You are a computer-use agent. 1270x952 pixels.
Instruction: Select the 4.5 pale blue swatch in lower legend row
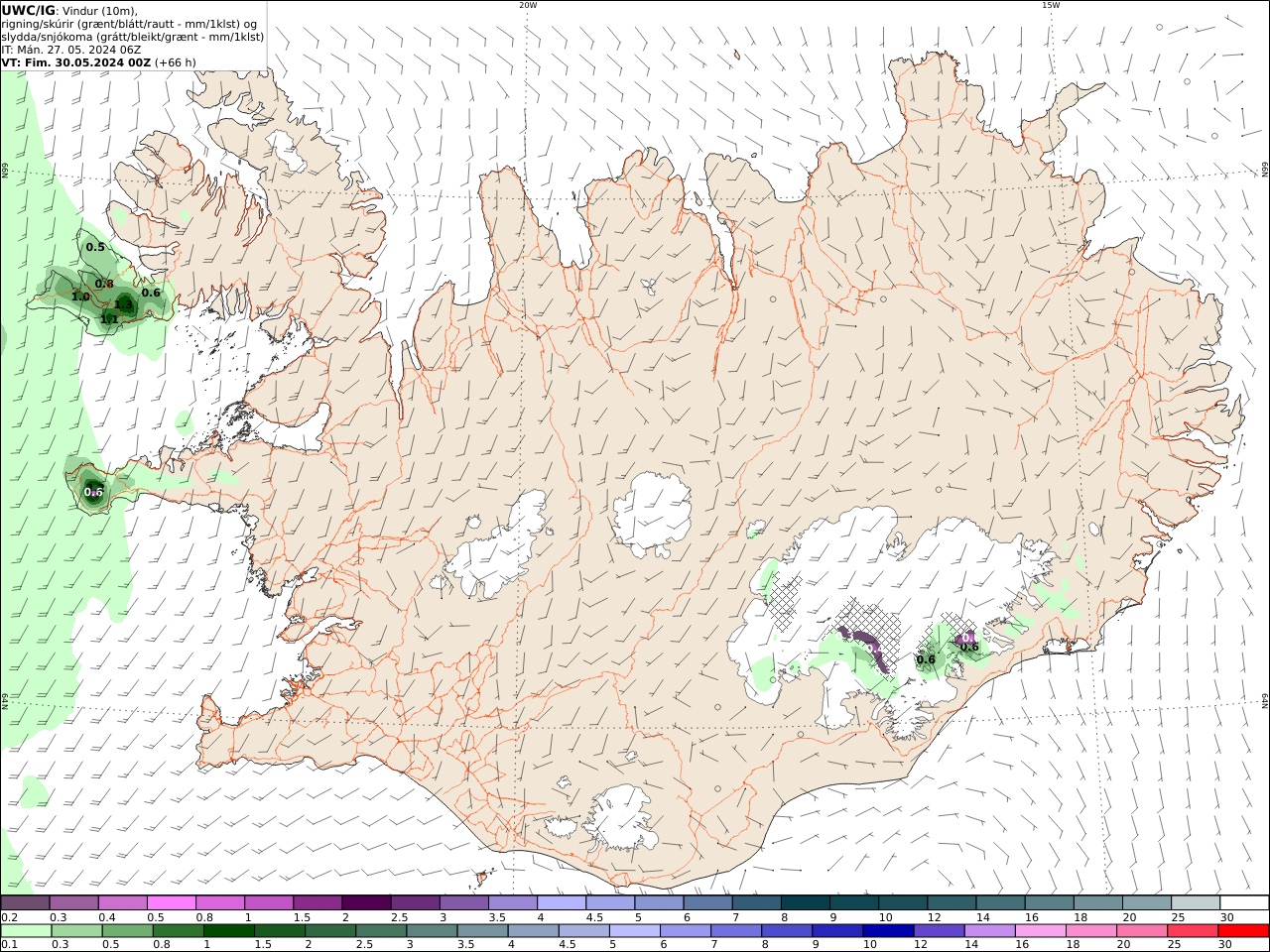click(x=583, y=931)
